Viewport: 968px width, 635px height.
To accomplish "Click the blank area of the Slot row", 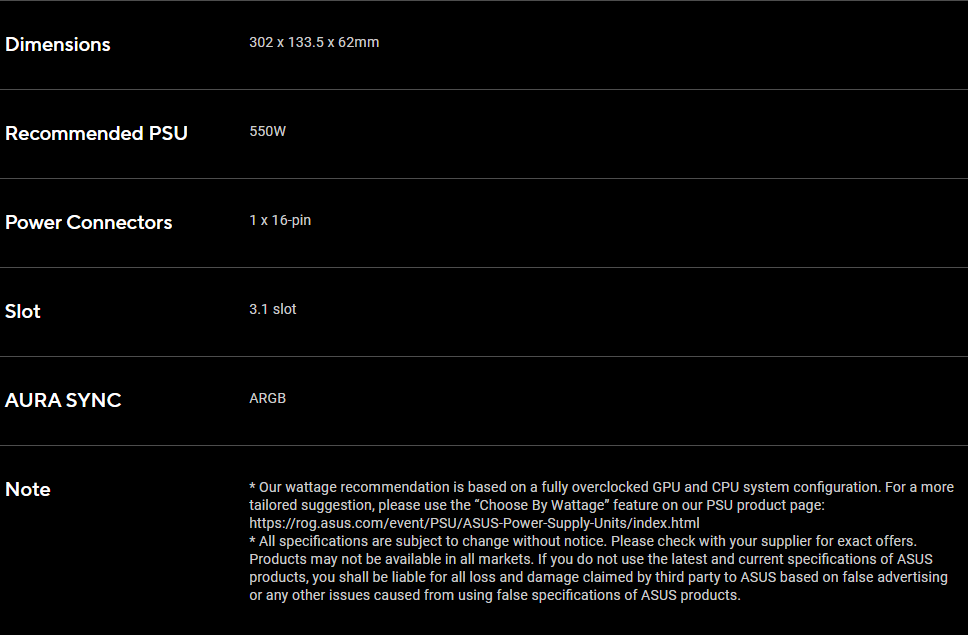I will [630, 312].
